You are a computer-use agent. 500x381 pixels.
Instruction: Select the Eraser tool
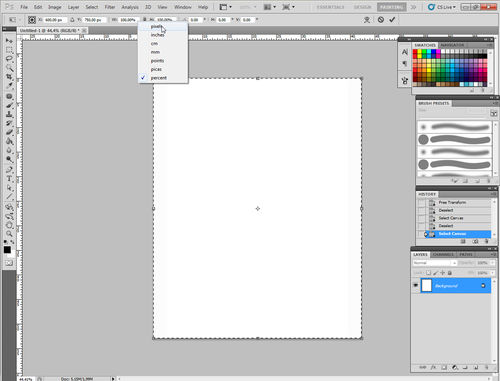tap(9, 133)
